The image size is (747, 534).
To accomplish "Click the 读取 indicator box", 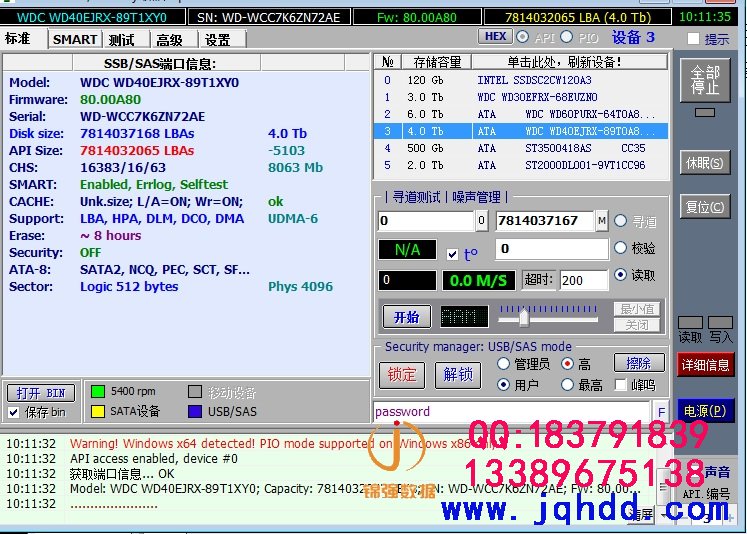I will tap(690, 322).
